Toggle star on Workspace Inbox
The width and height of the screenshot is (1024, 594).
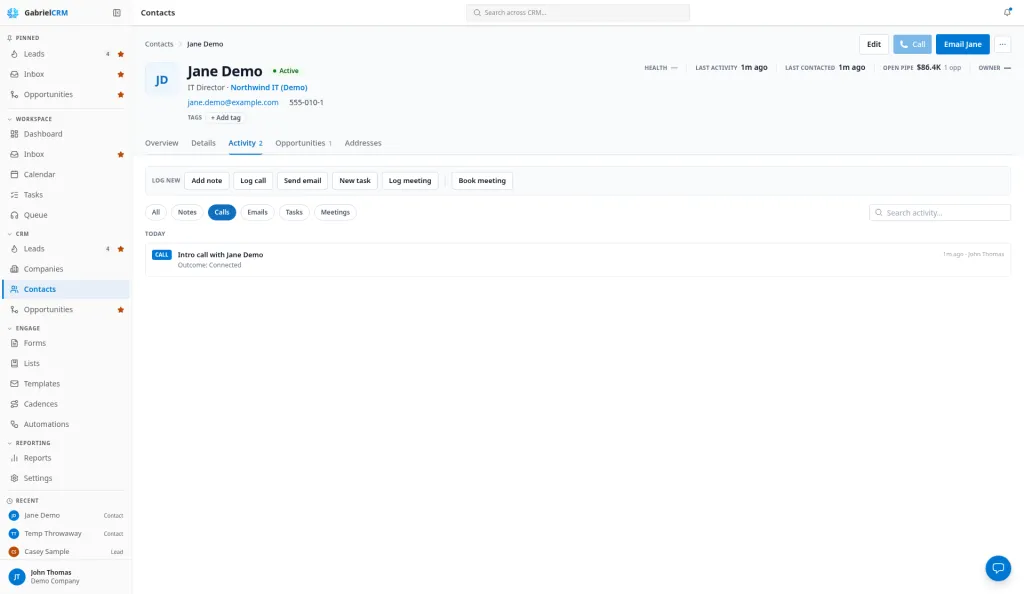(121, 155)
